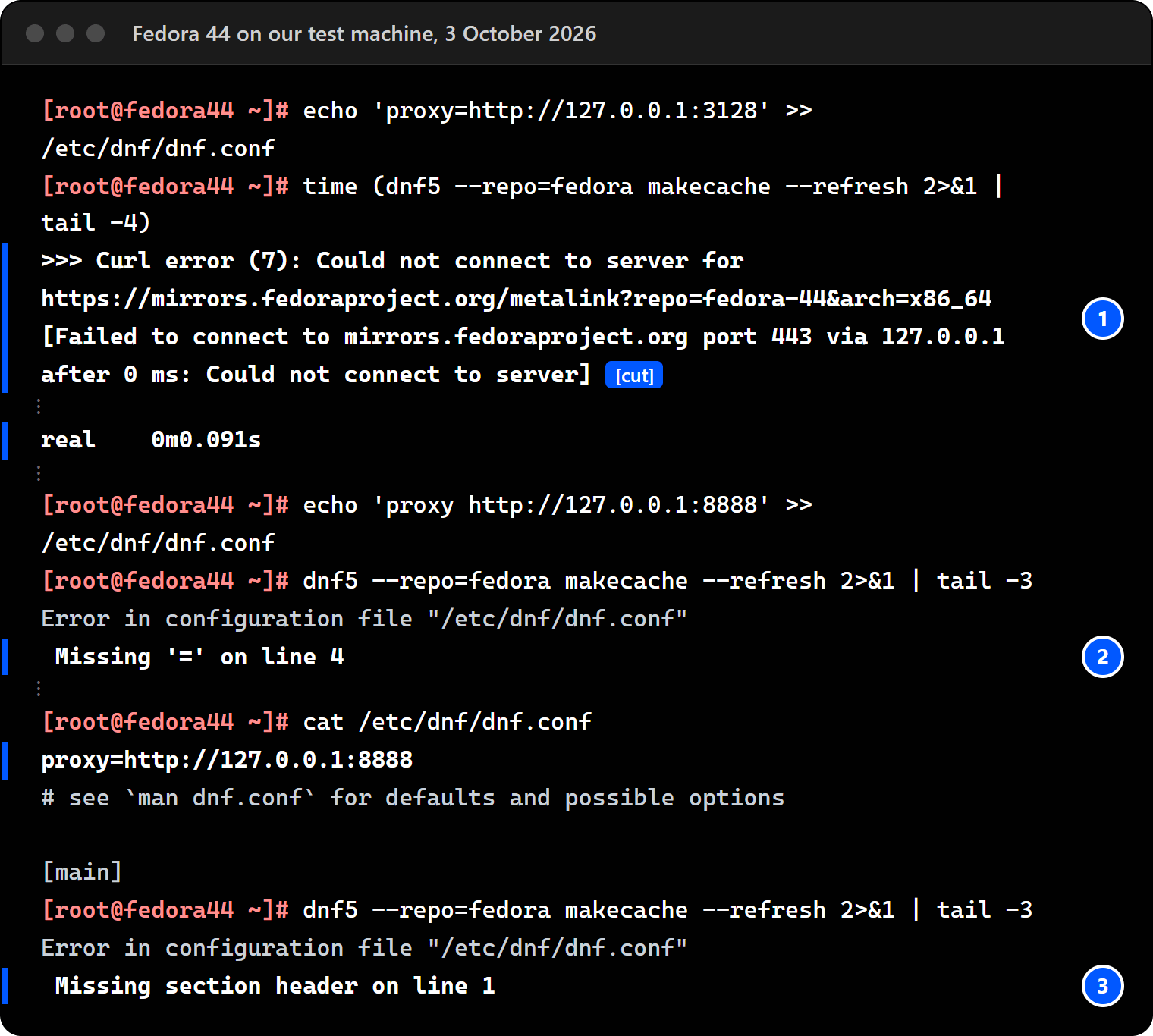The height and width of the screenshot is (1036, 1153).
Task: Click the middle window control dot
Action: click(x=65, y=33)
